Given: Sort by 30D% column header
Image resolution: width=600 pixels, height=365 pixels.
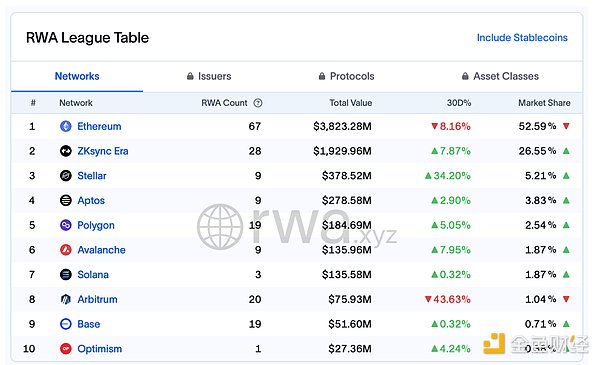Looking at the screenshot, I should coord(459,103).
